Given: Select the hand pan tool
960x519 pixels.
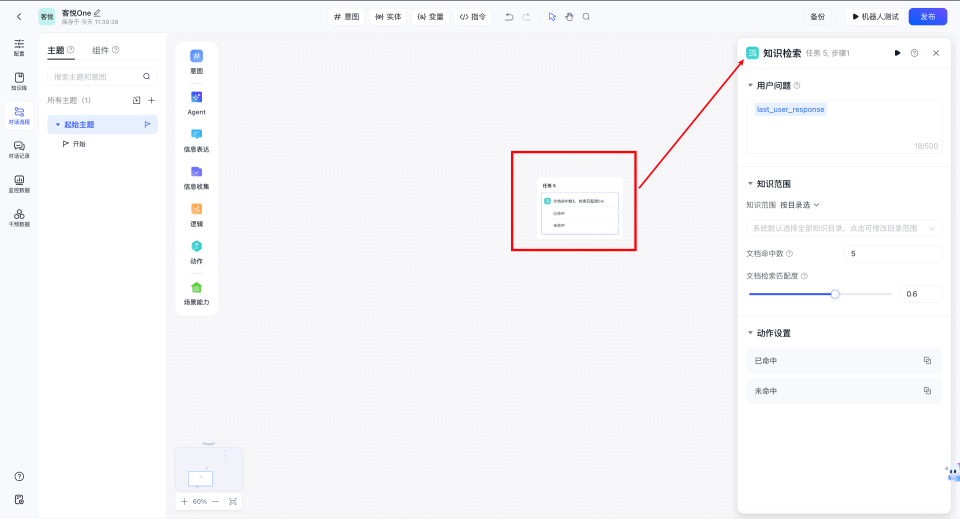Looking at the screenshot, I should 569,17.
